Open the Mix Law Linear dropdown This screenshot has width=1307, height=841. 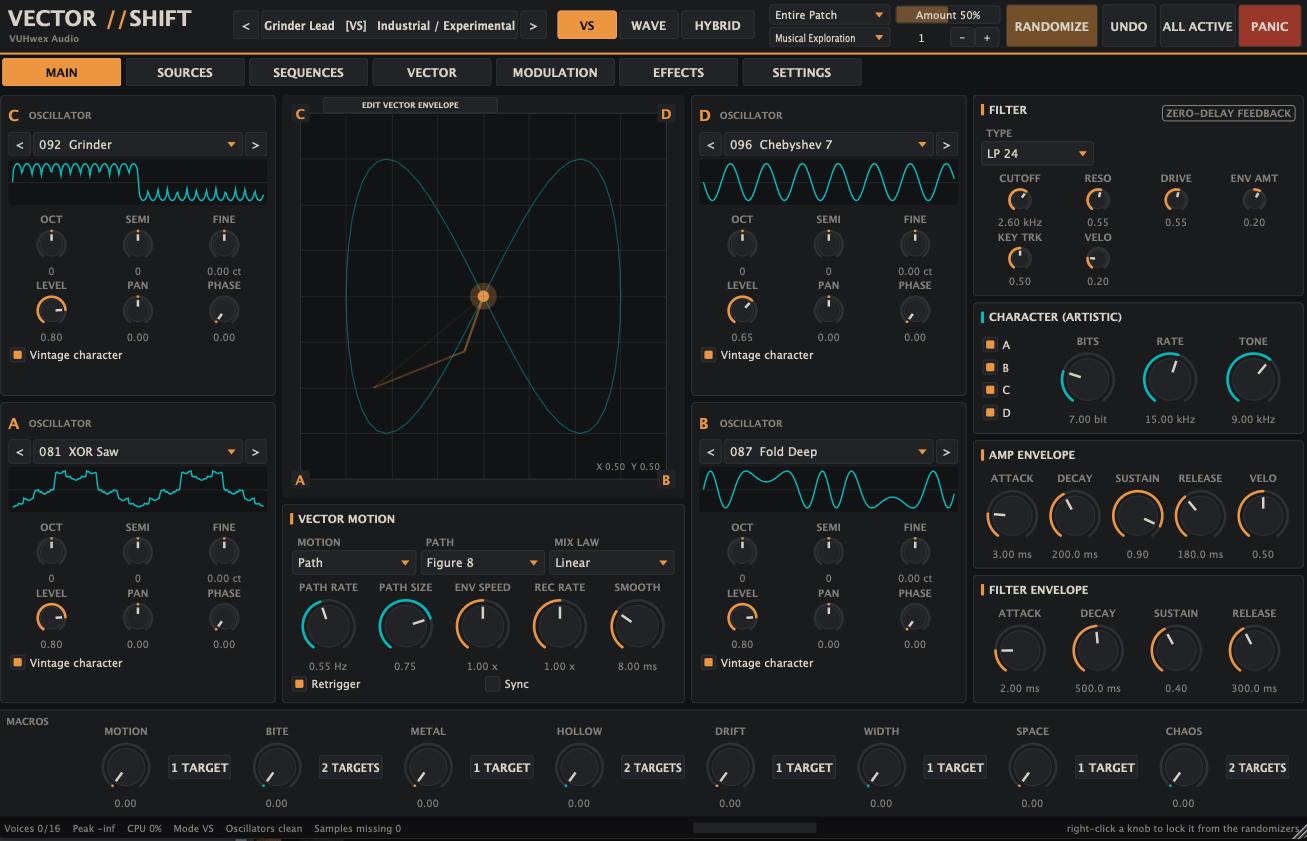pos(612,563)
